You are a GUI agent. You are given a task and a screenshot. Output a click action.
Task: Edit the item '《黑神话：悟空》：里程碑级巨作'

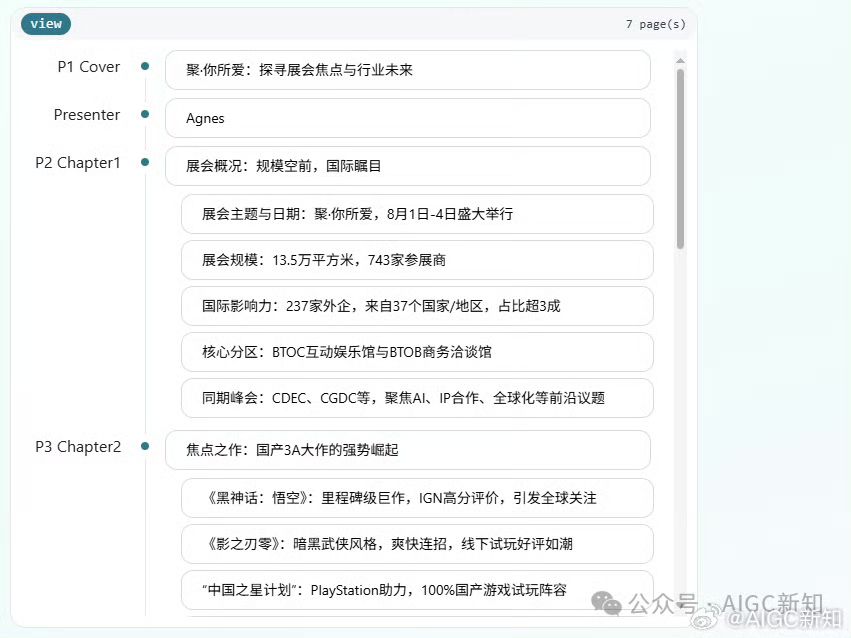tap(417, 498)
